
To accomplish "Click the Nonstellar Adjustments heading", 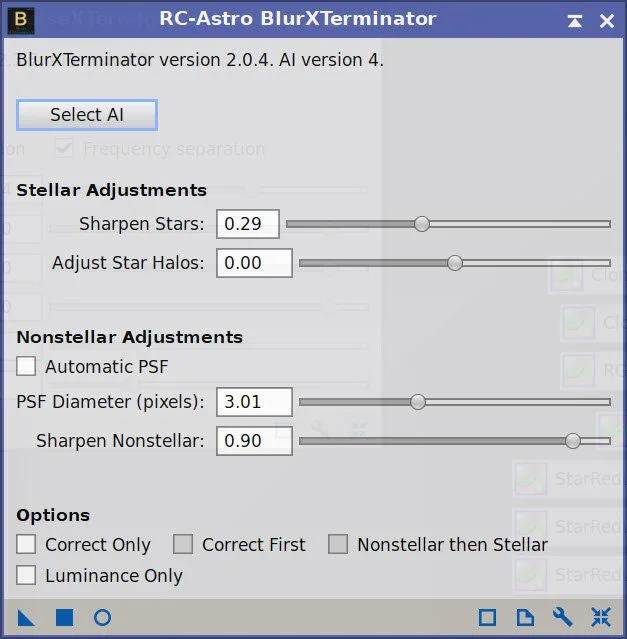I will [x=130, y=337].
